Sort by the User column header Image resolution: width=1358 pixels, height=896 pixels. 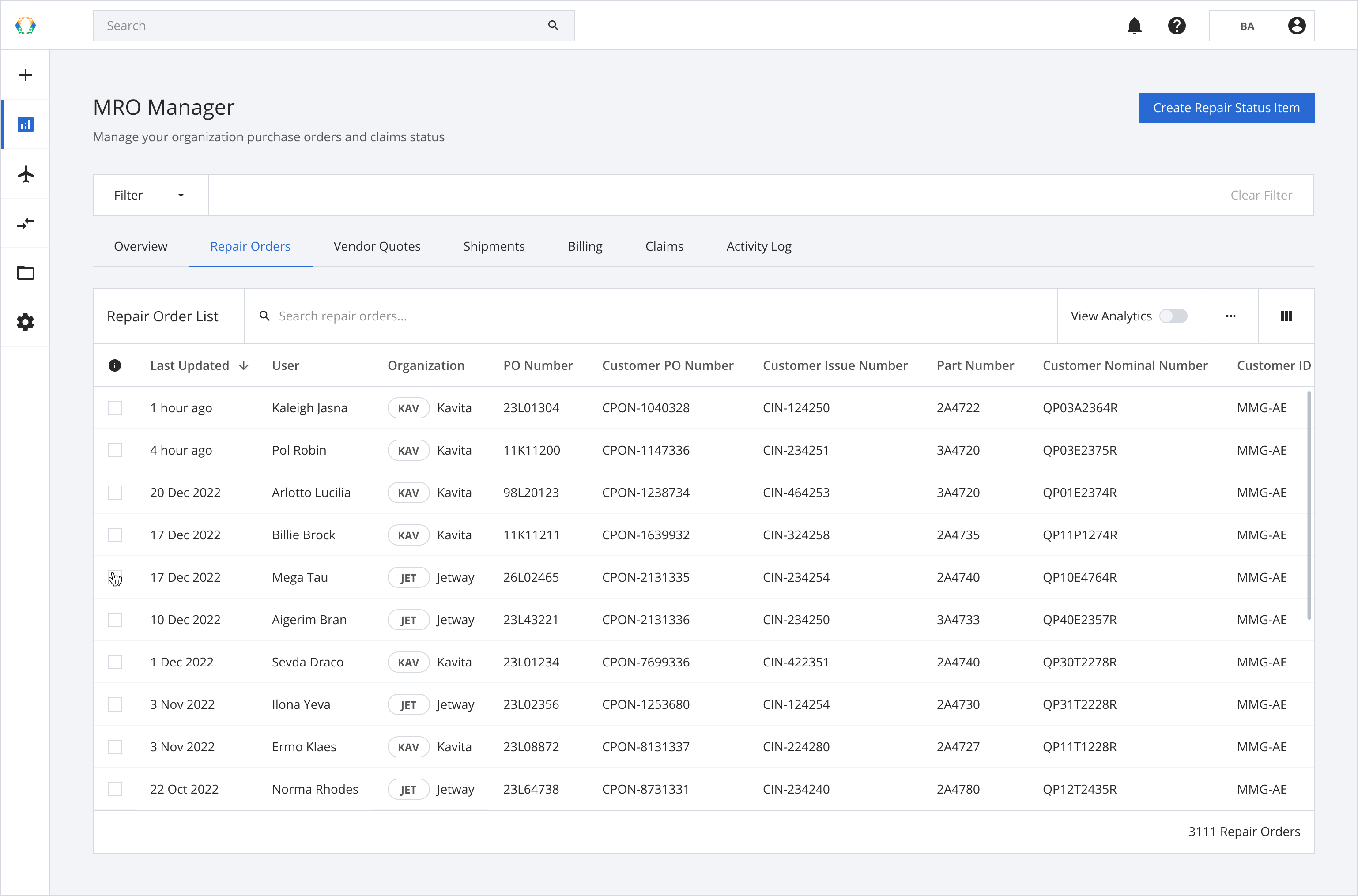click(285, 366)
